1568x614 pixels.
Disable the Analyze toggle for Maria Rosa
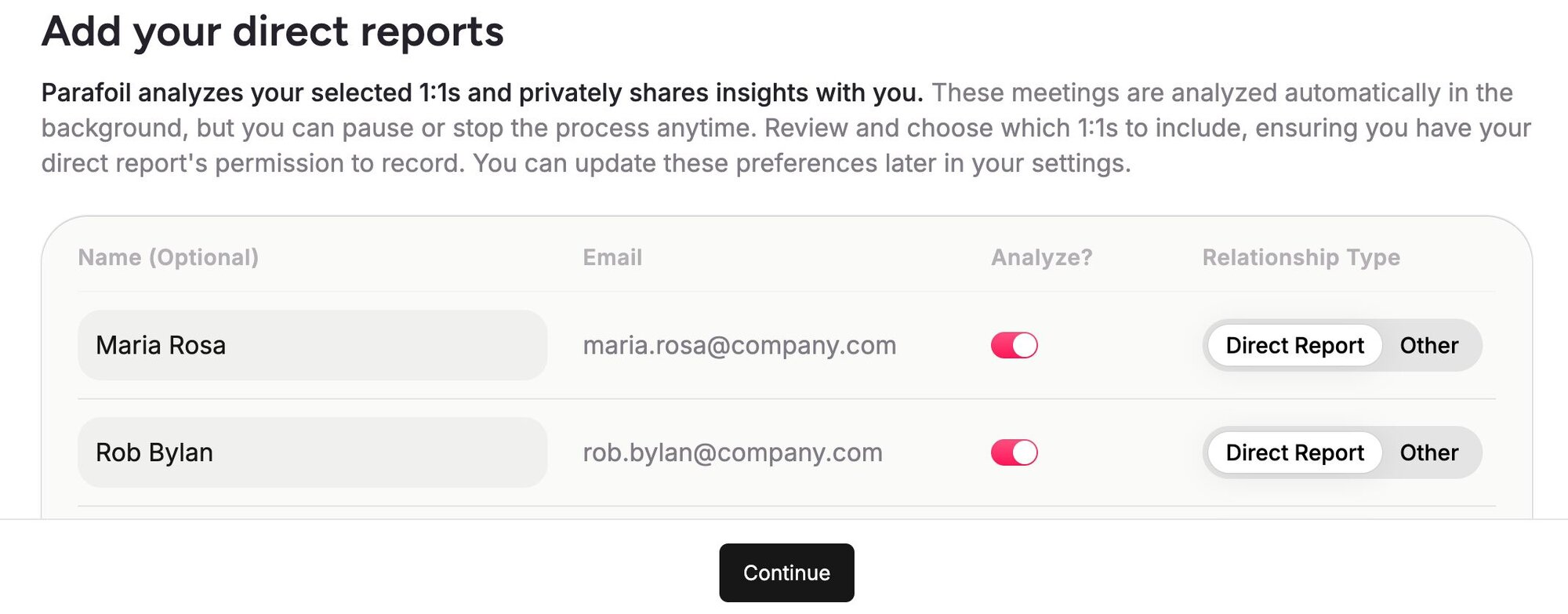pos(1014,345)
